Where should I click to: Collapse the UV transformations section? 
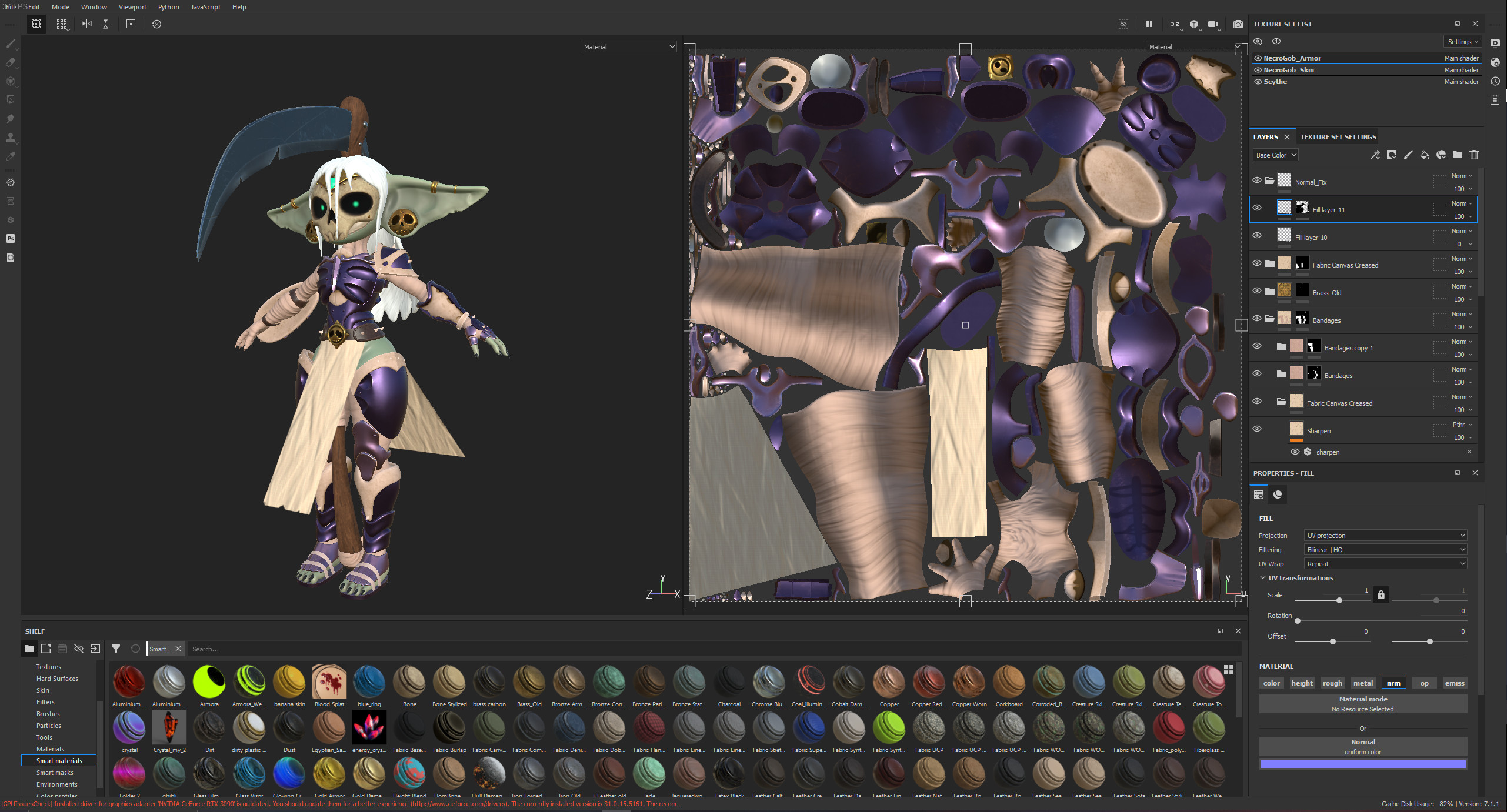pyautogui.click(x=1262, y=578)
